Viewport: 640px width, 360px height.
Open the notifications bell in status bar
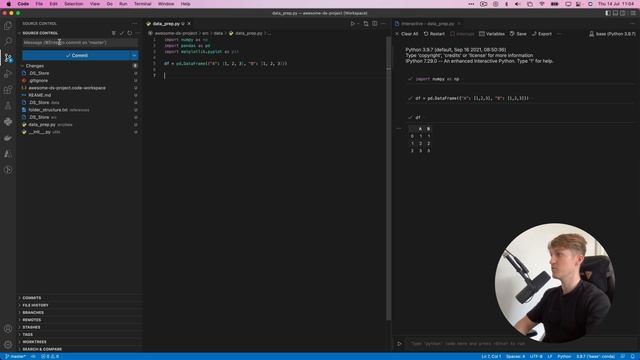pos(633,356)
